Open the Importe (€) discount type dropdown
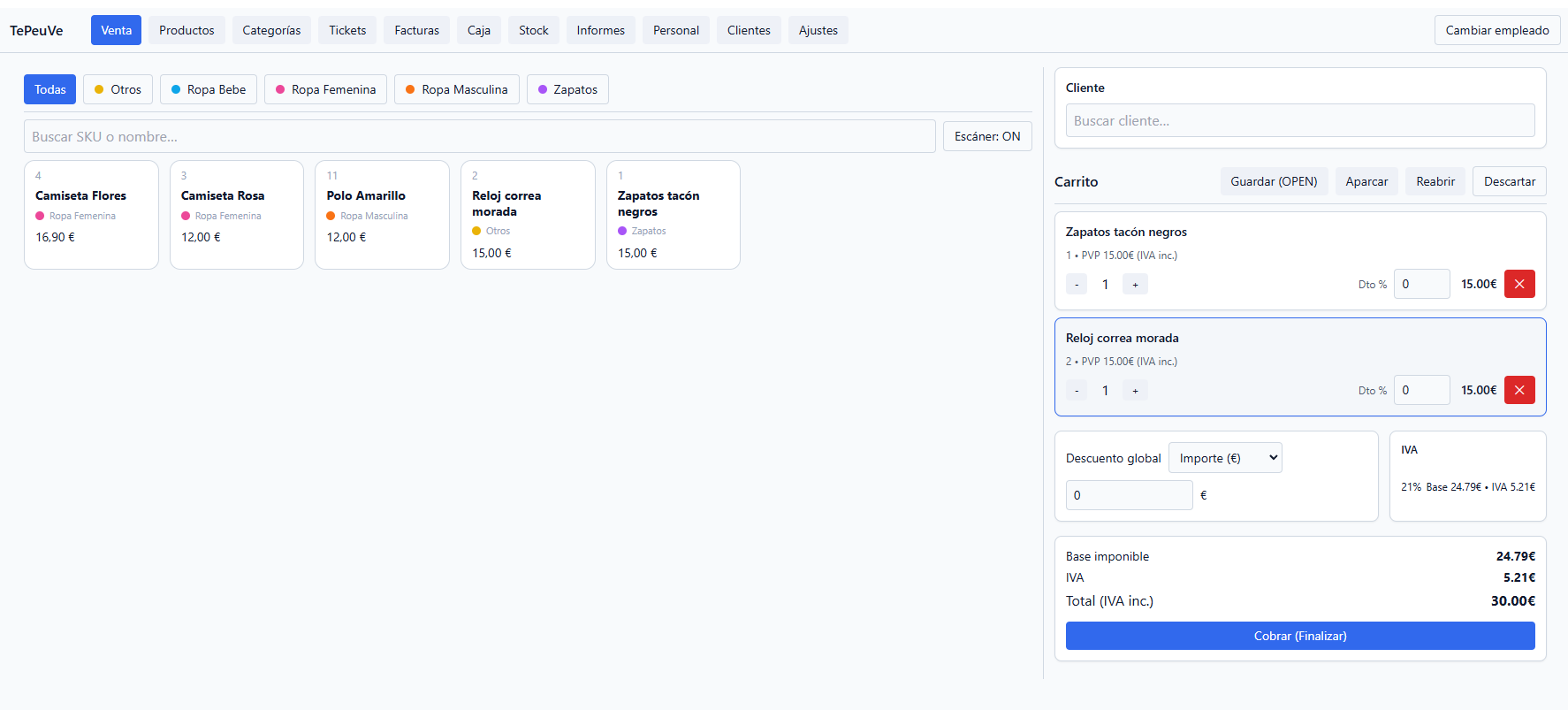Image resolution: width=1568 pixels, height=710 pixels. [1224, 458]
